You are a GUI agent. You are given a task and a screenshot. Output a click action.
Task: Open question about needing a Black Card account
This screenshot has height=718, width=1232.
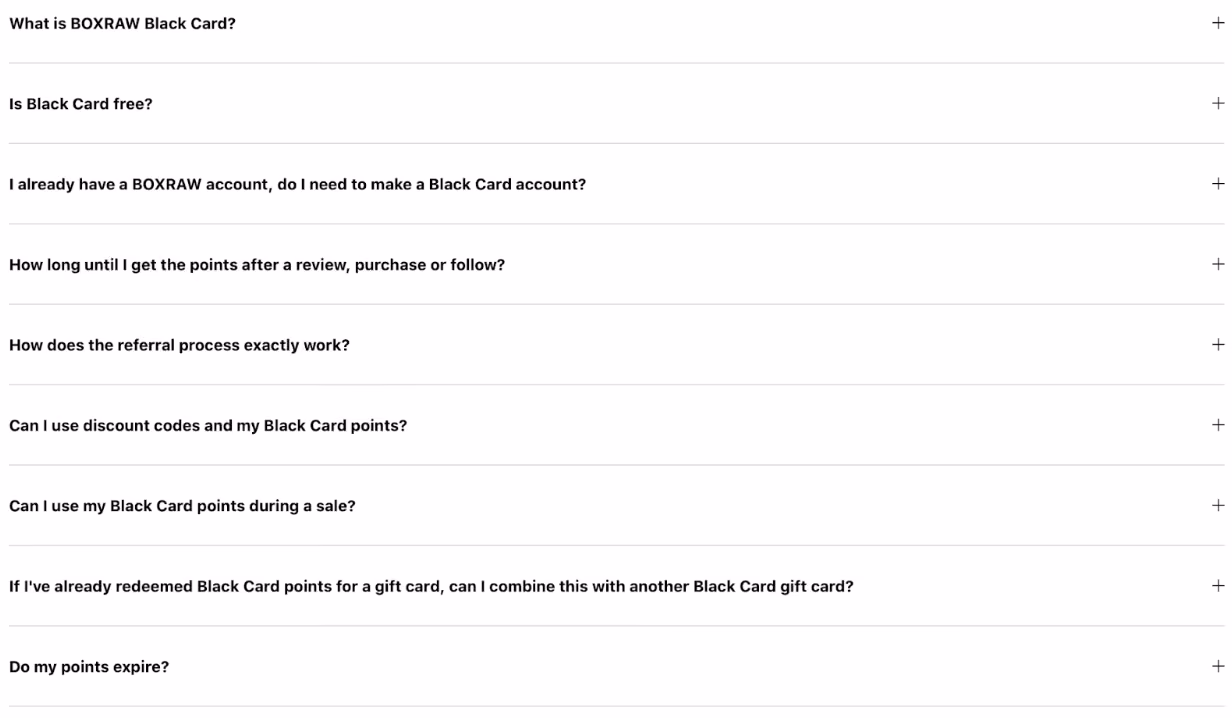616,184
